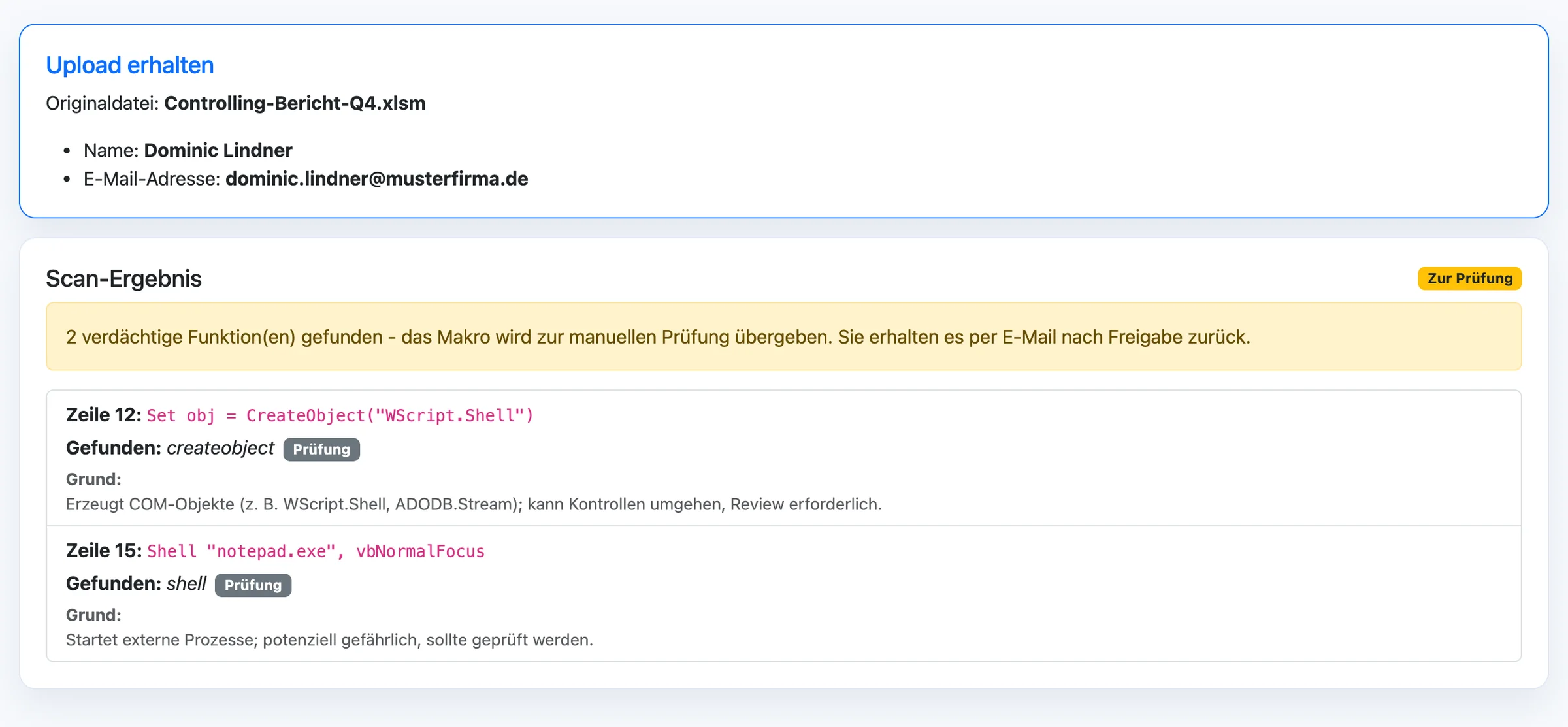Click the email dominic.lindner@musterfirma.de
1568x727 pixels.
tap(377, 178)
